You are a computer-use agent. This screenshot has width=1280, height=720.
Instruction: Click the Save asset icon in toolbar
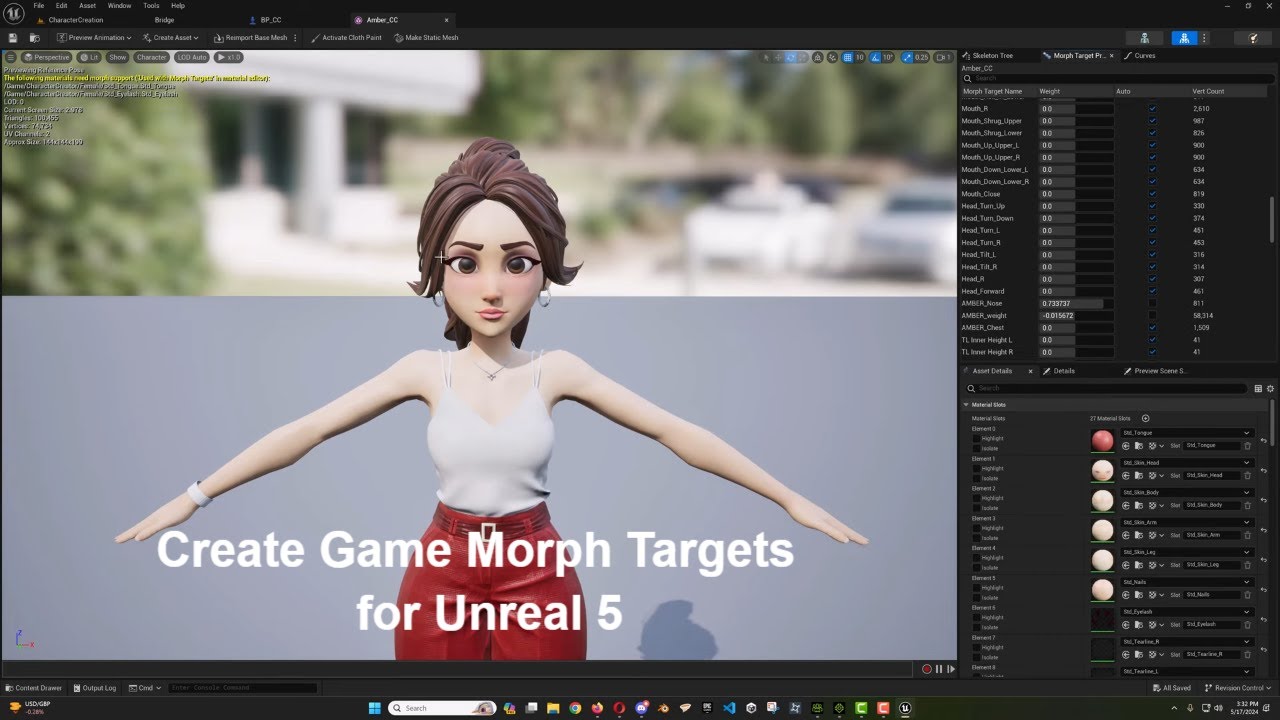tap(13, 38)
